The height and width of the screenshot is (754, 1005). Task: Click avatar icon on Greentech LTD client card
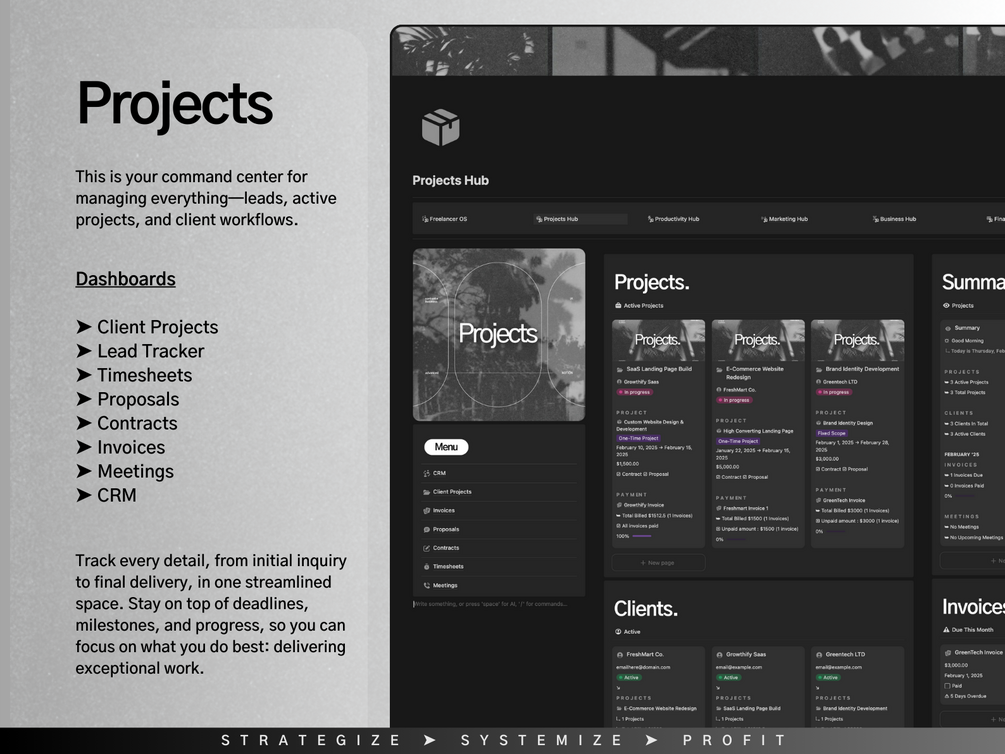[x=819, y=655]
